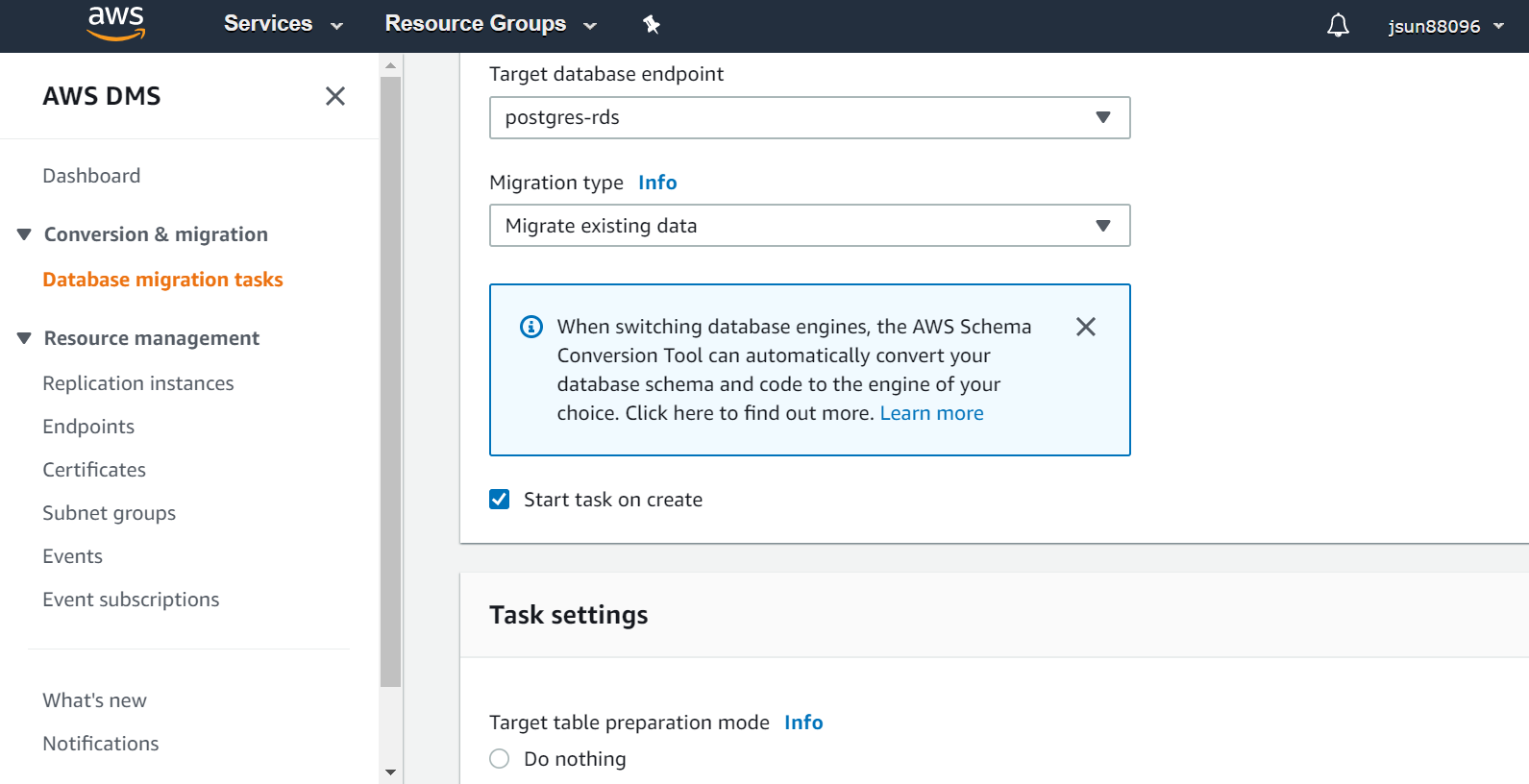Open the Resource Groups menu
Image resolution: width=1529 pixels, height=784 pixels.
[x=490, y=24]
